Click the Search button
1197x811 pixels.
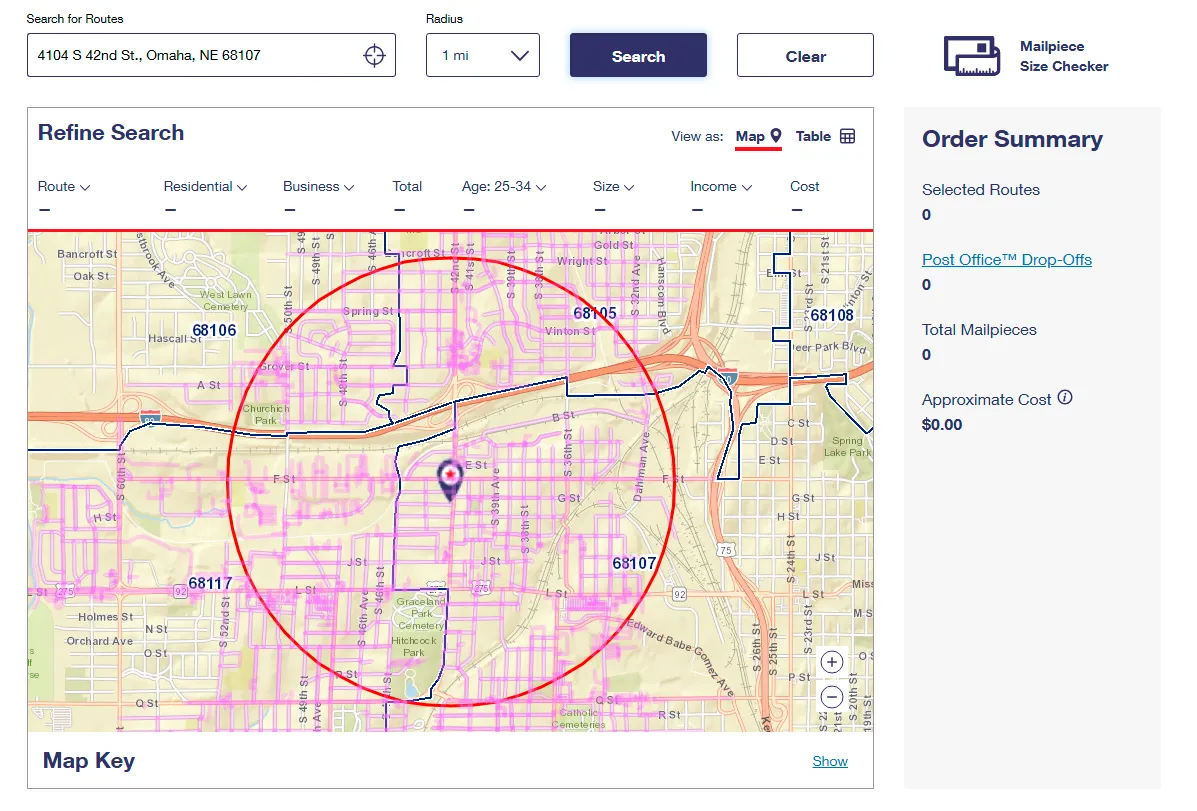638,55
